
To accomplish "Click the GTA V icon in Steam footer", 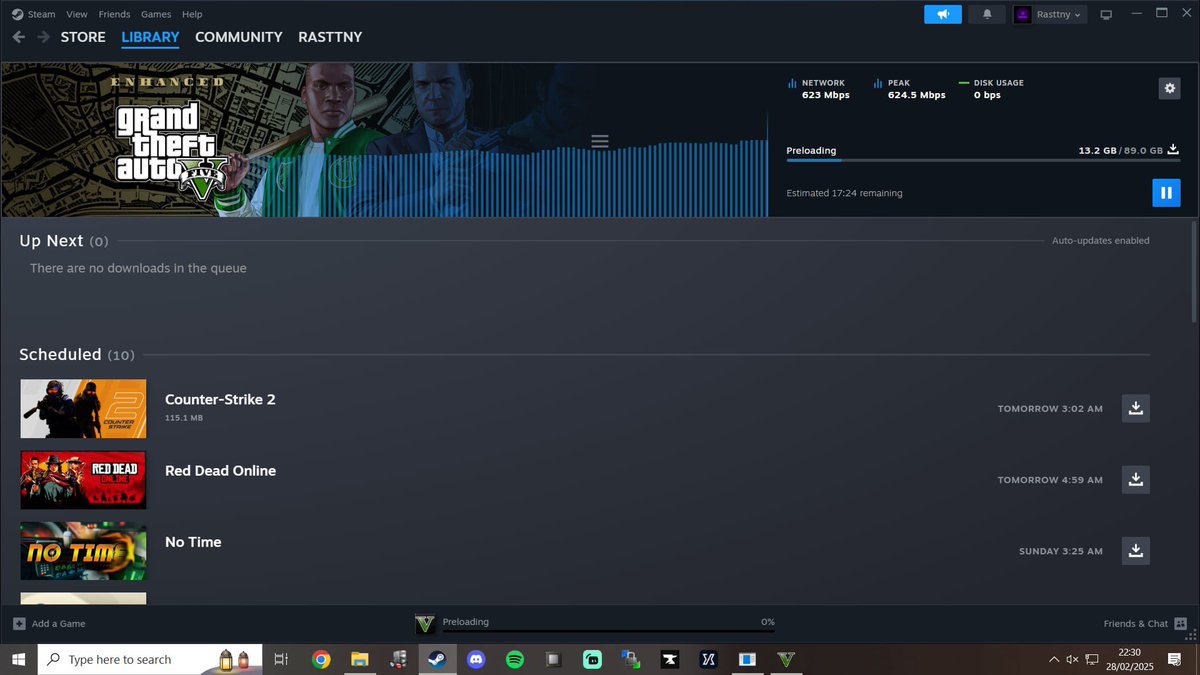I will (425, 624).
